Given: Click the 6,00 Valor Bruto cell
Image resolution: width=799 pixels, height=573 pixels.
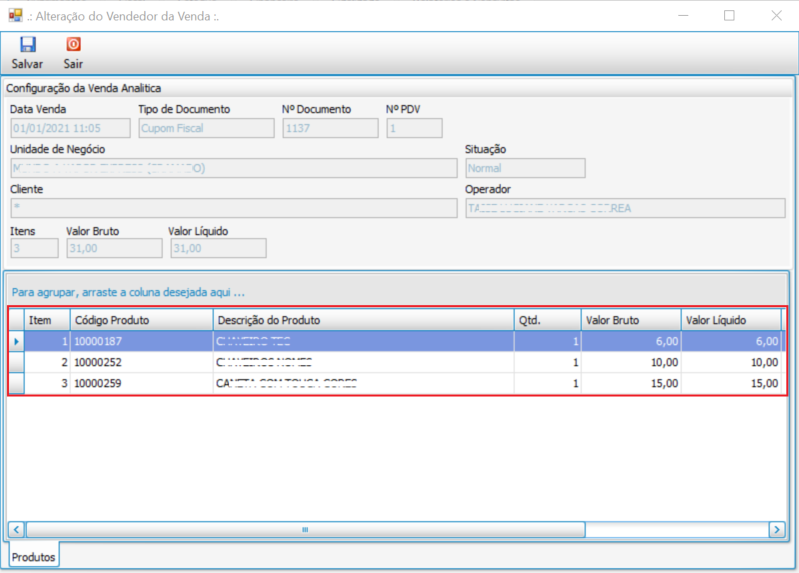Looking at the screenshot, I should (631, 341).
